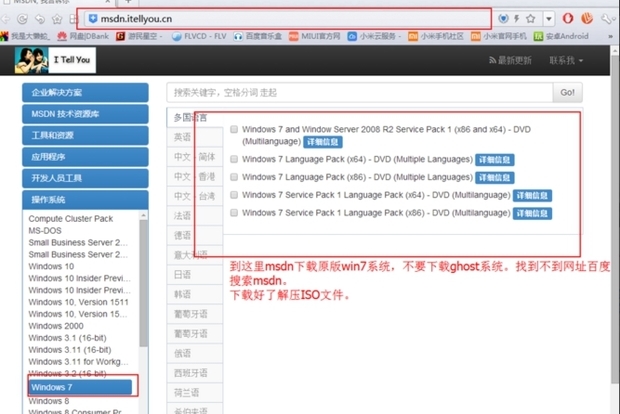Open 详细信息 for Language Pack (x64)

point(495,160)
